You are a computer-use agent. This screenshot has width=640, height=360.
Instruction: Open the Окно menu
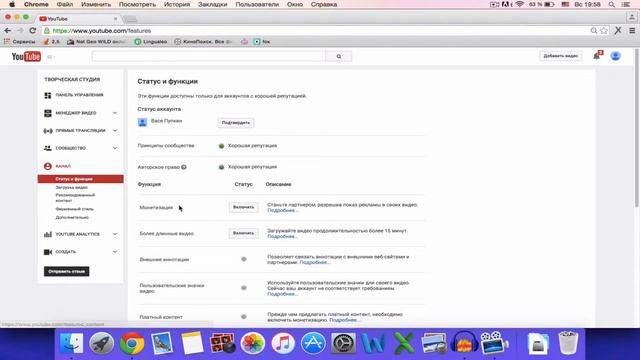coord(295,4)
